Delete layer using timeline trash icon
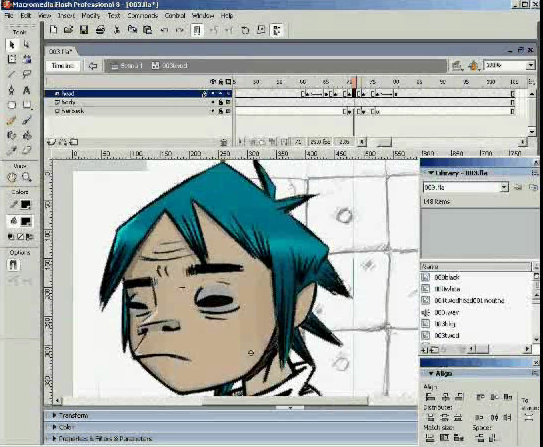Viewport: 543px width, 447px height. [224, 142]
